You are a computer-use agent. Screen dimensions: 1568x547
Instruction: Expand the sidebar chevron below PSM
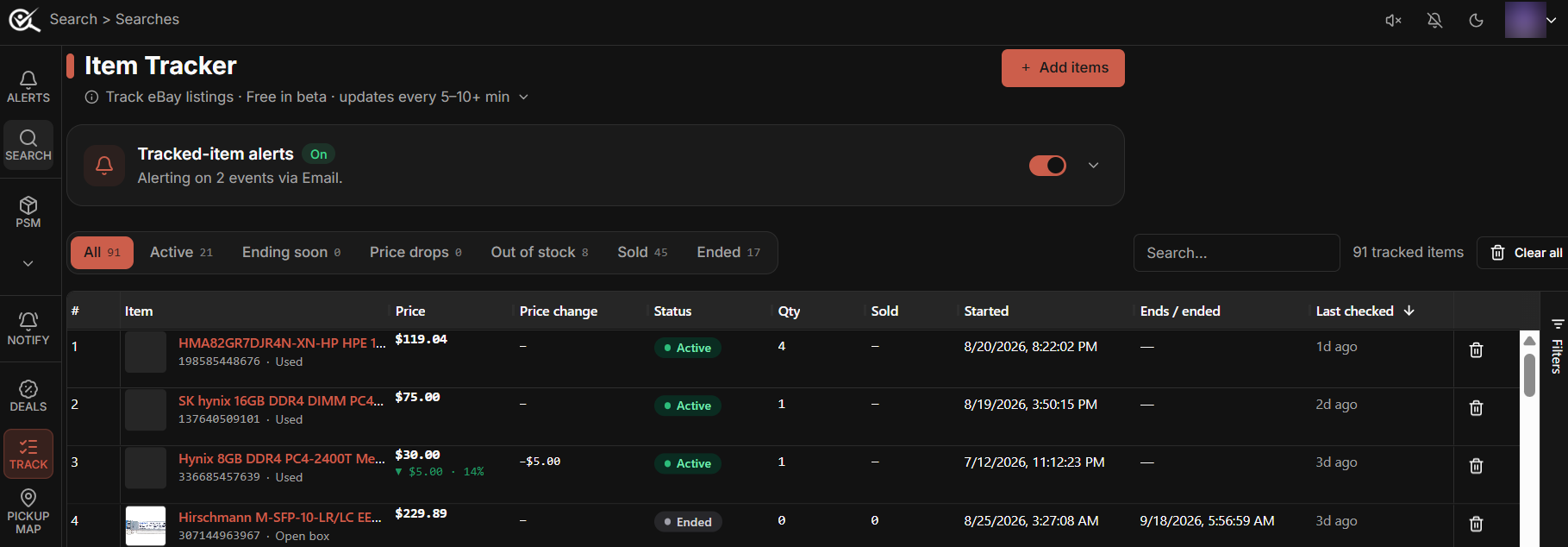pos(28,263)
